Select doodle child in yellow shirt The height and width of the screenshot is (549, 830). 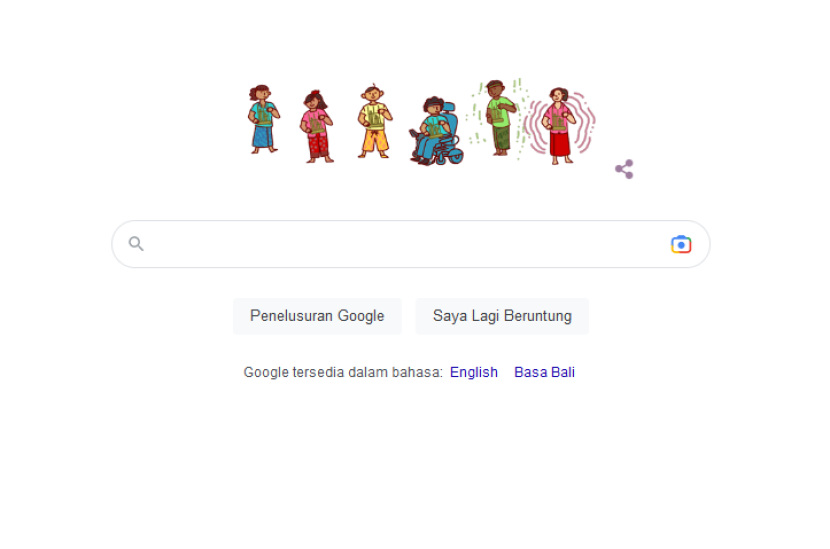pos(374,122)
